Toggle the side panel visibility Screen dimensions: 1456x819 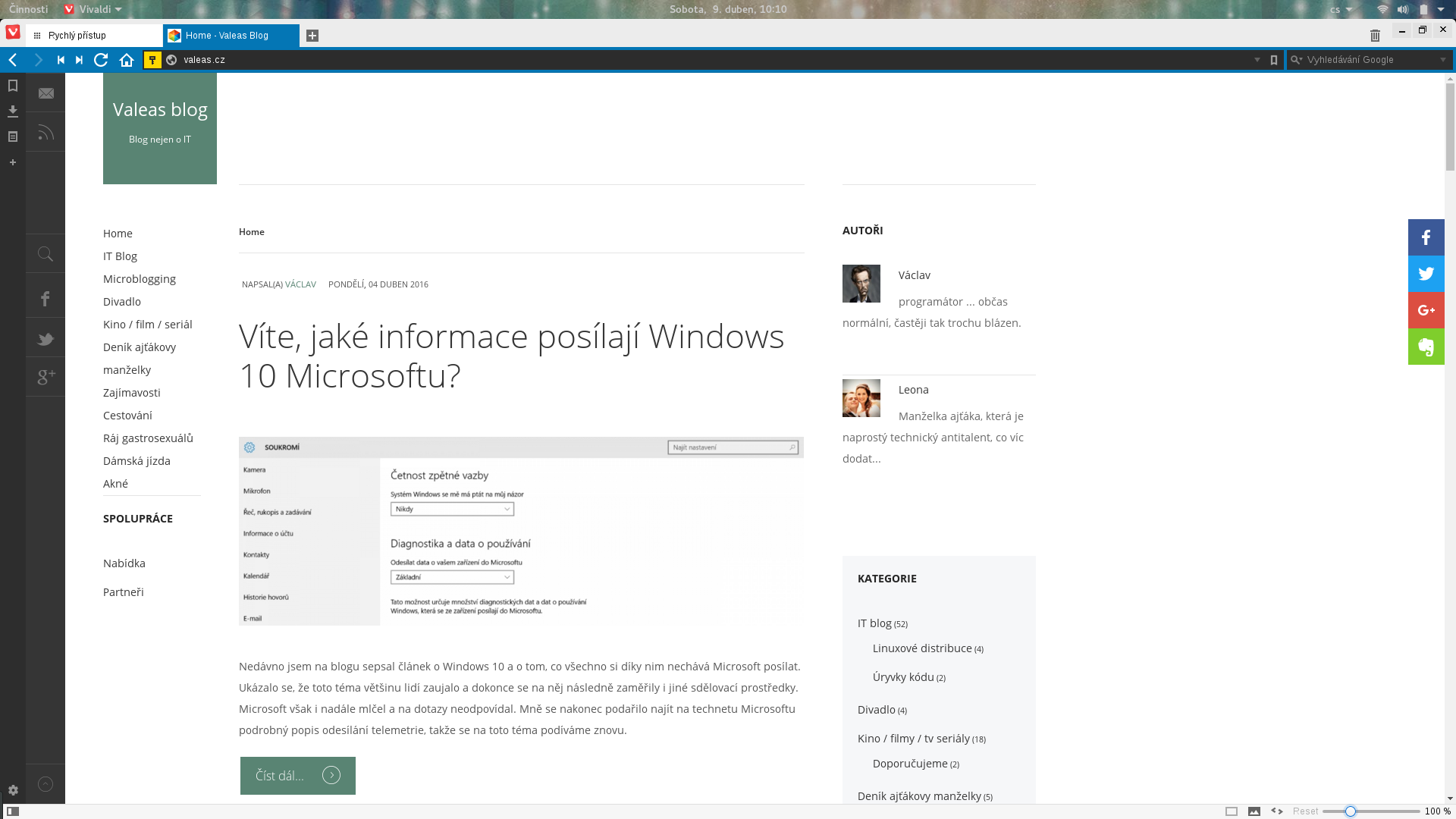point(13,811)
